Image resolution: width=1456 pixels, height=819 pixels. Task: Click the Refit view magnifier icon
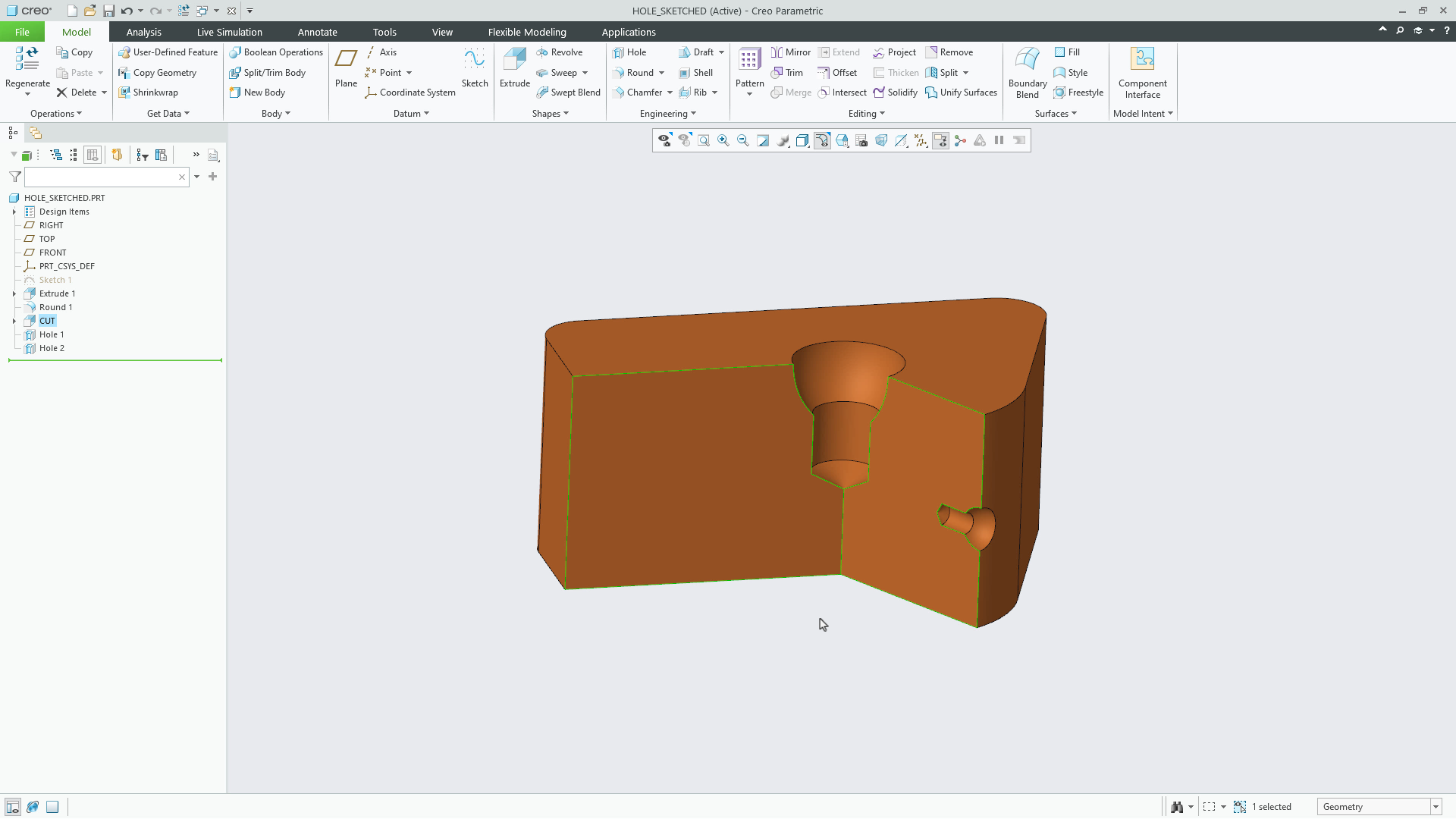[x=704, y=140]
